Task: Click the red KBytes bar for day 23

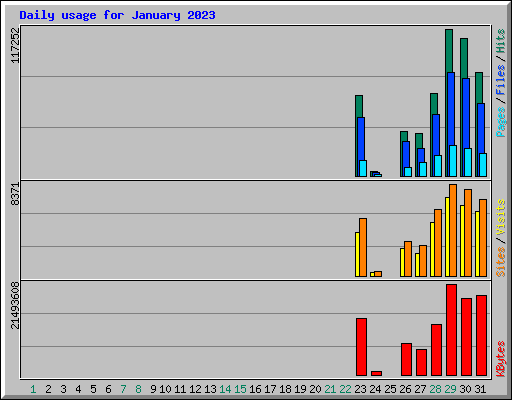Action: point(361,347)
